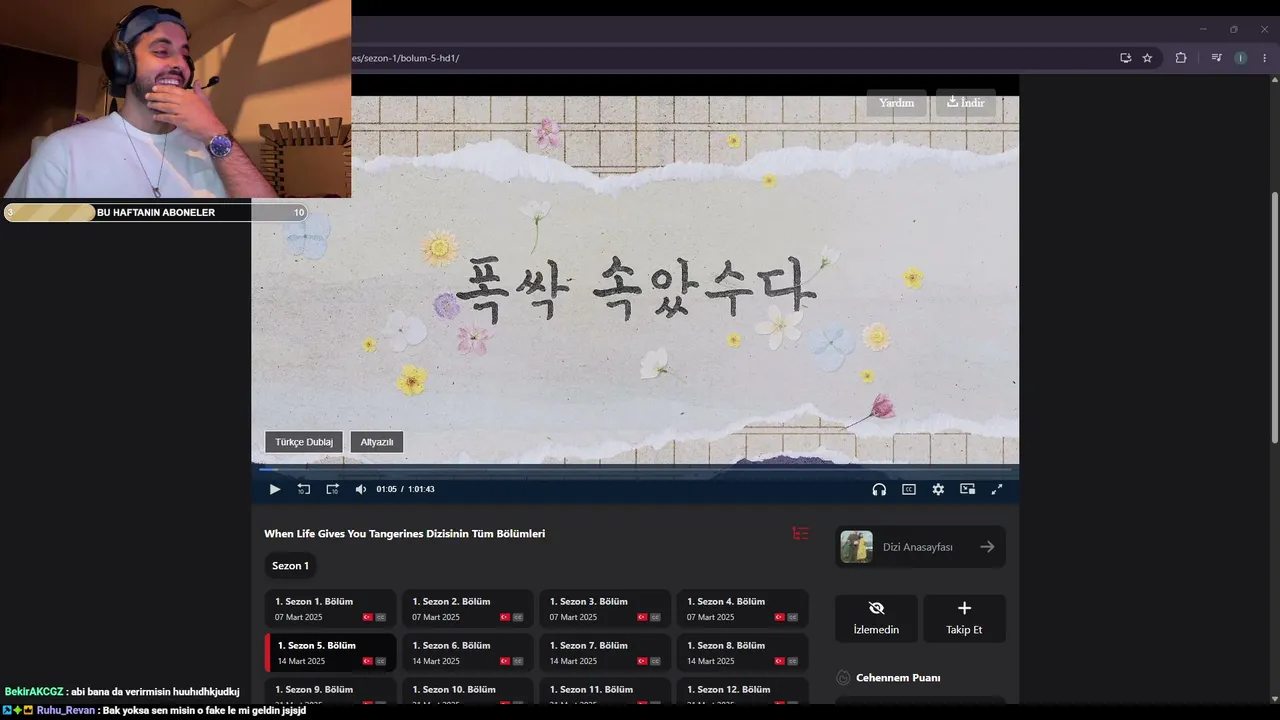
Task: Seek along the video progress bar
Action: tap(635, 469)
